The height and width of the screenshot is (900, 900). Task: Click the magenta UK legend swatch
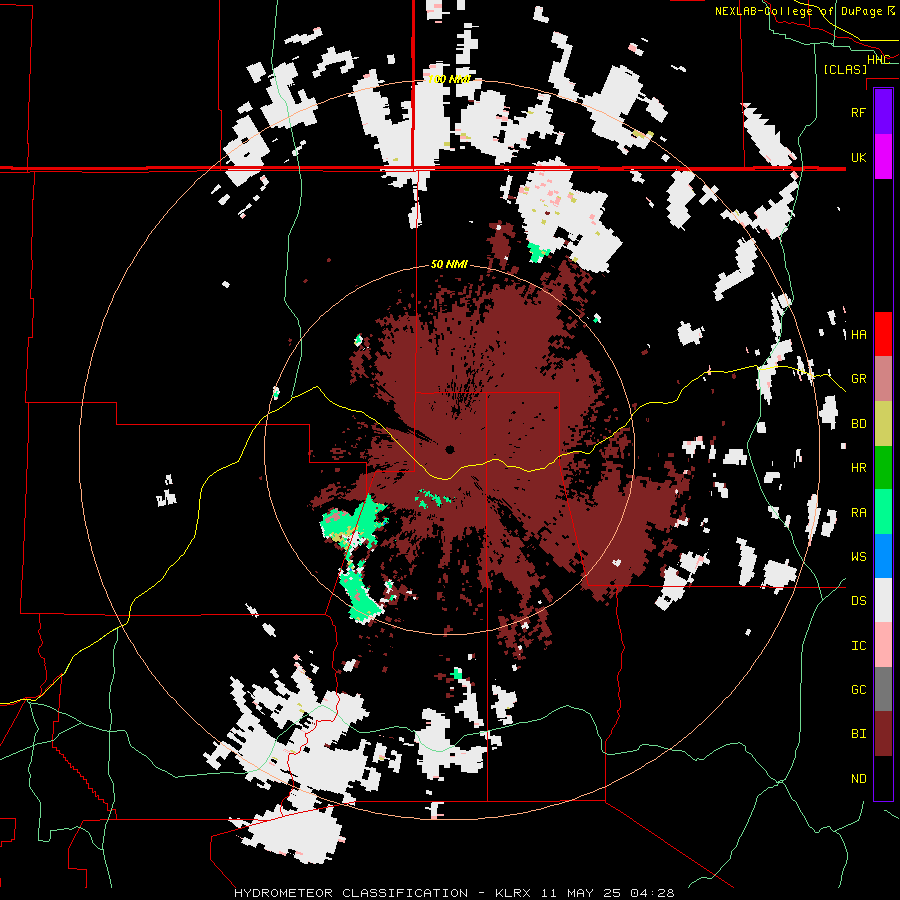coord(883,157)
